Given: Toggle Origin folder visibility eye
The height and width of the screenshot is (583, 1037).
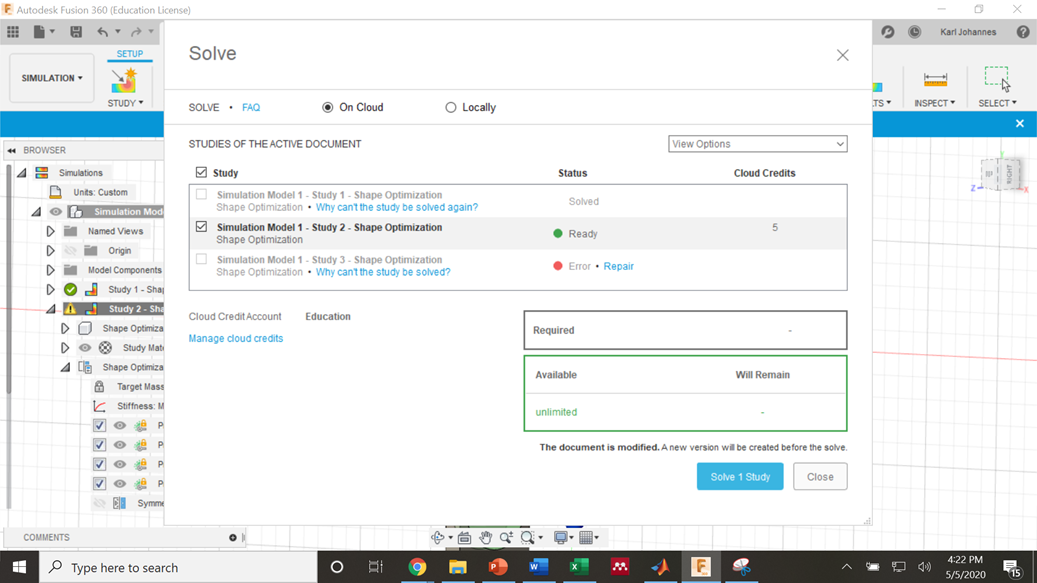Looking at the screenshot, I should pyautogui.click(x=70, y=251).
